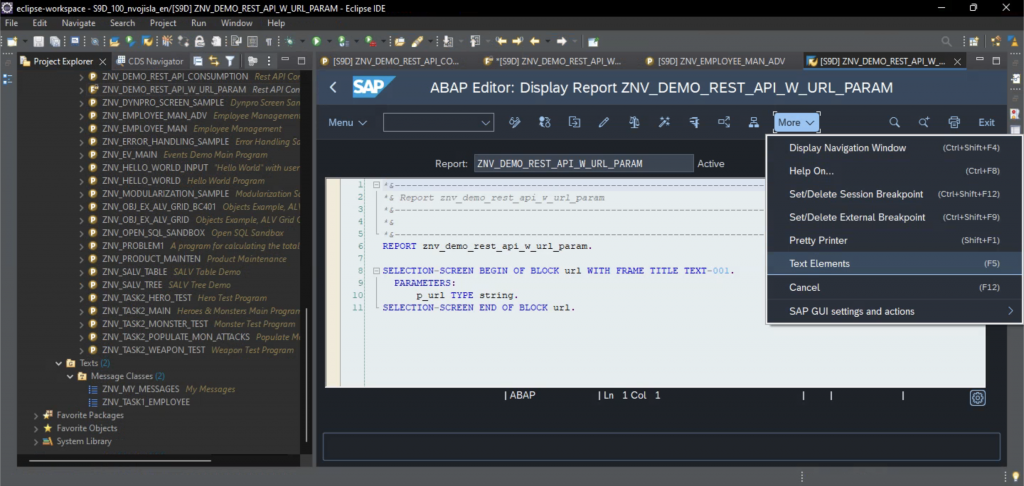Image resolution: width=1024 pixels, height=486 pixels.
Task: Click the yellow back arrow navigation icon
Action: (x=534, y=41)
